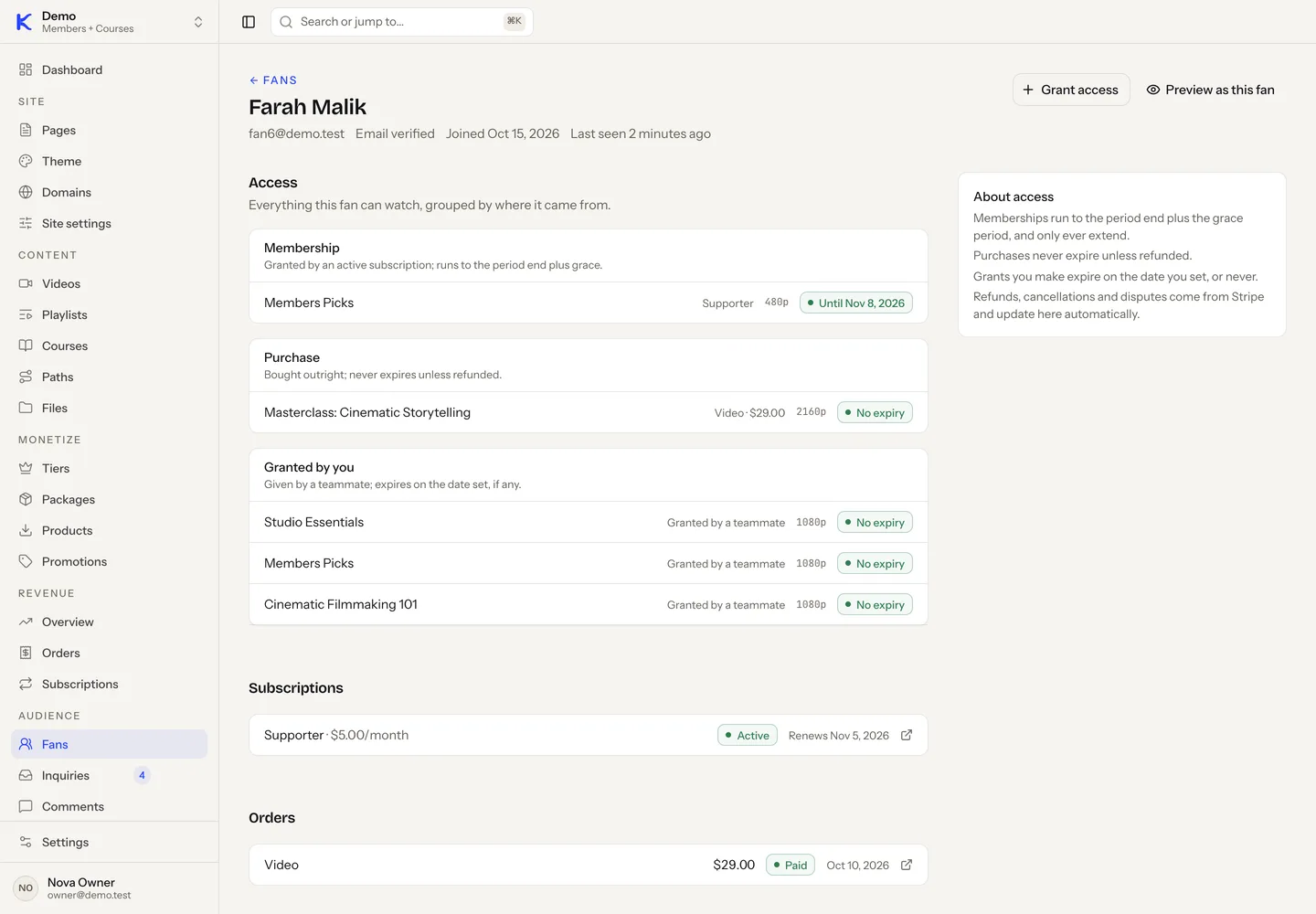Open Video order external link icon
The height and width of the screenshot is (914, 1316).
tap(907, 865)
